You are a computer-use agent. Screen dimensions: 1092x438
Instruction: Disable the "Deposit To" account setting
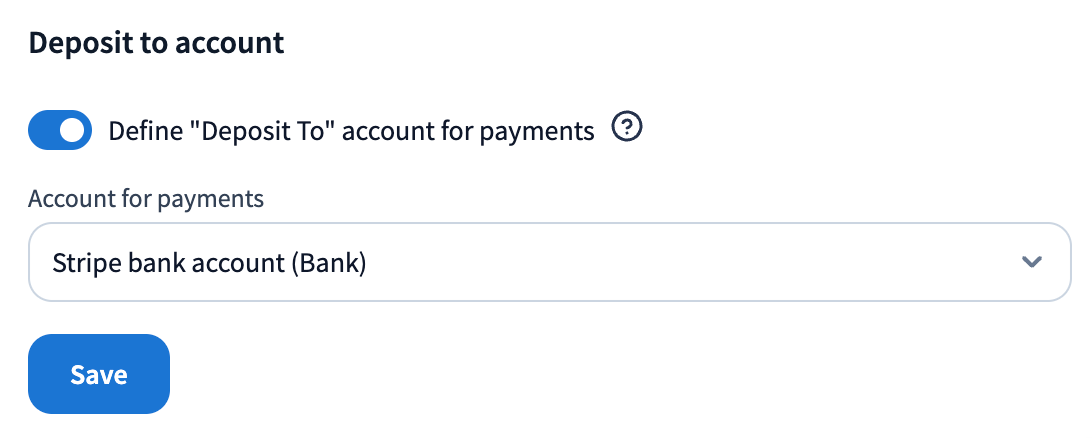point(60,130)
